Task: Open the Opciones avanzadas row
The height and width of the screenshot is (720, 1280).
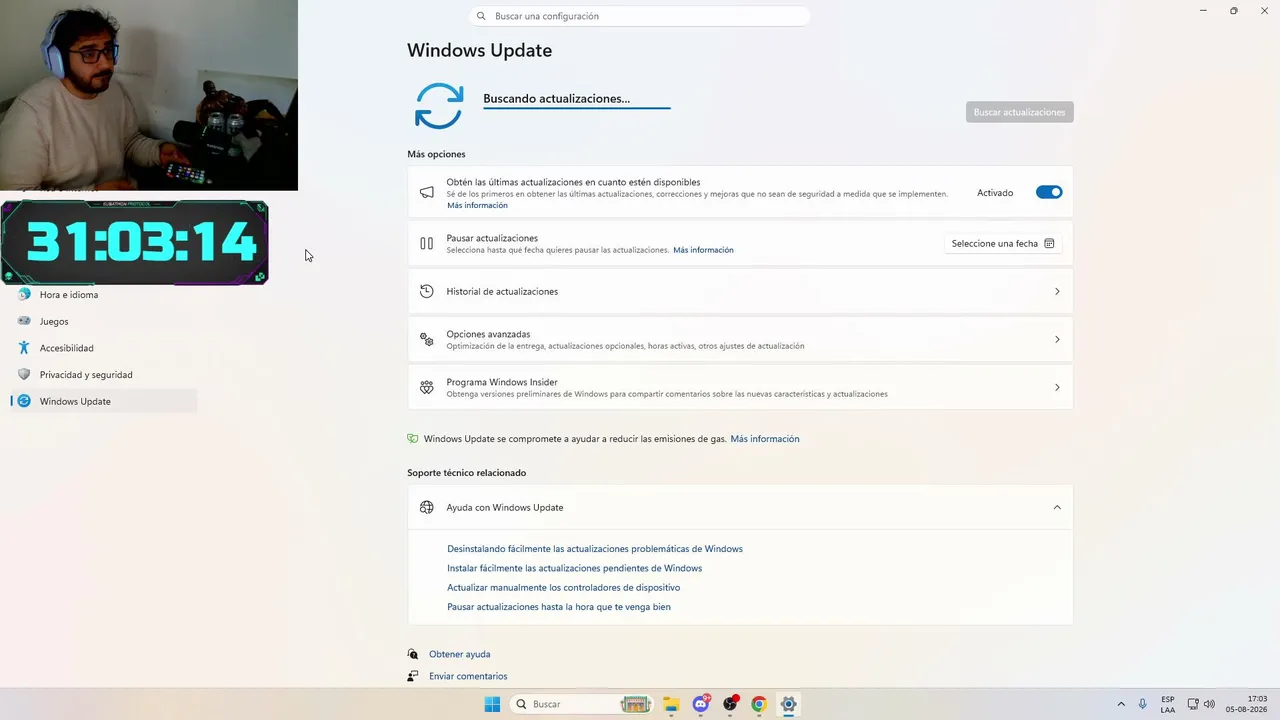Action: pos(740,339)
